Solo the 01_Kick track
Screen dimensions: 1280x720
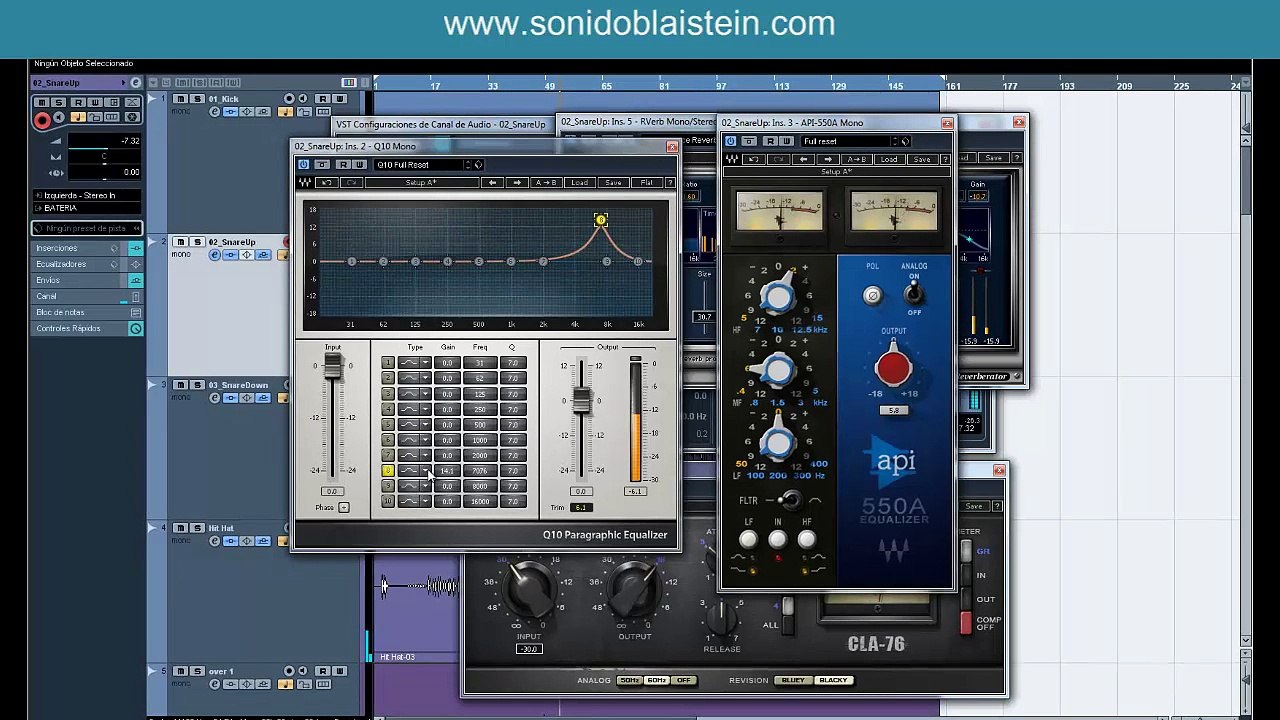pos(197,99)
